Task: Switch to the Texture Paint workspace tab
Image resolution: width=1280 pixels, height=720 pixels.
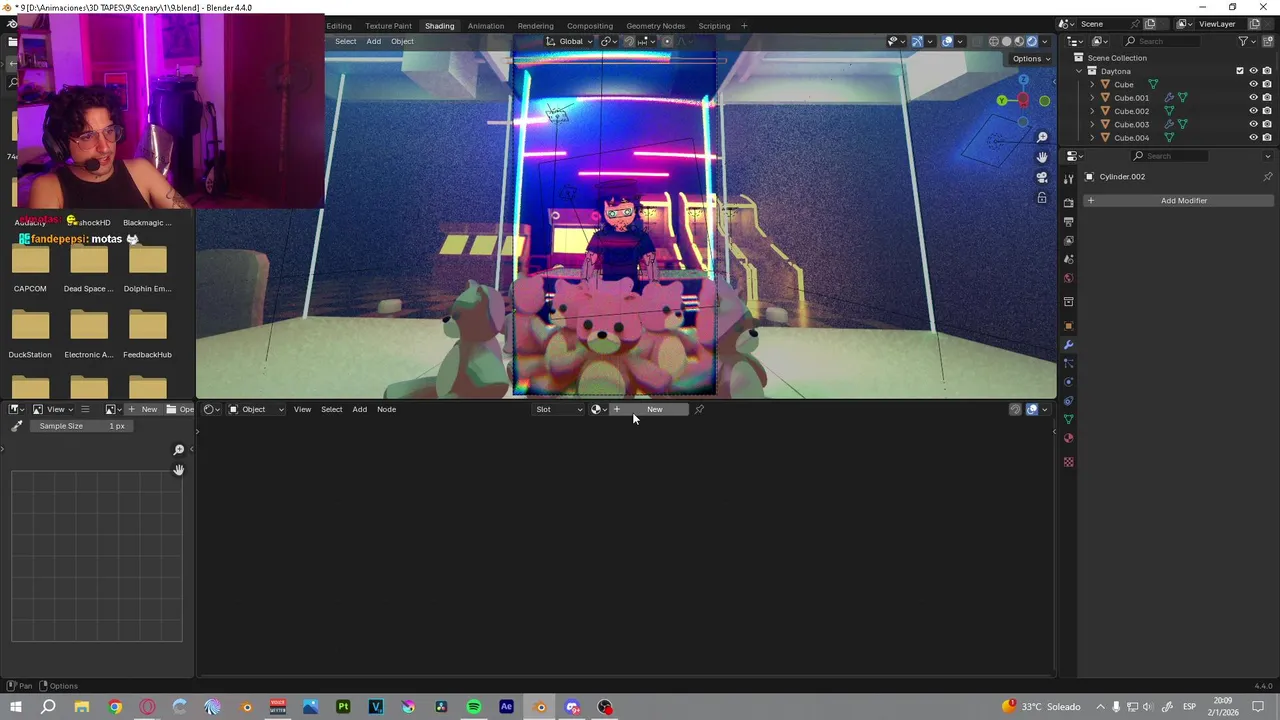Action: 388,26
